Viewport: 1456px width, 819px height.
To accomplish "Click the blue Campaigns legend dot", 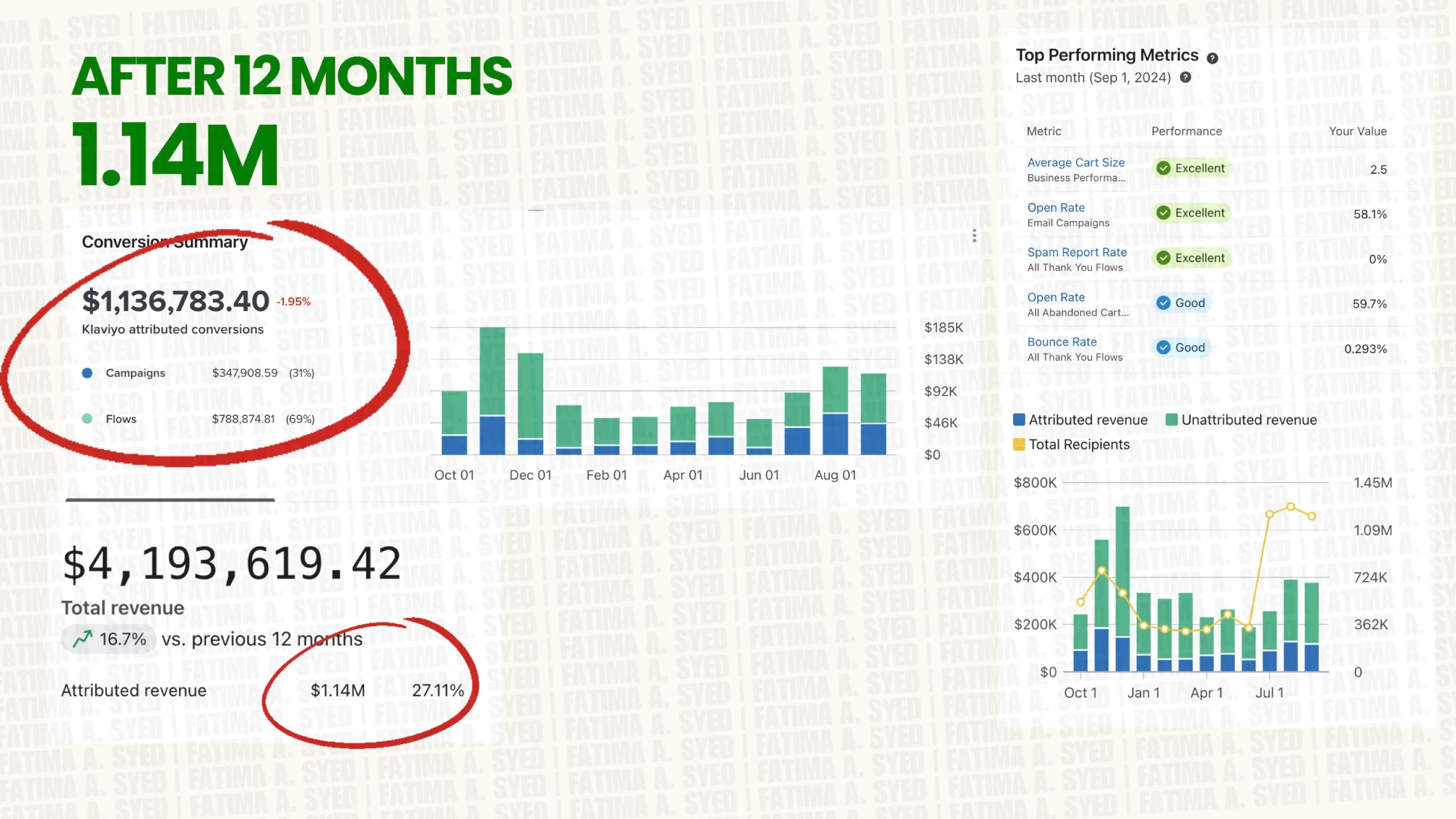I will click(87, 373).
